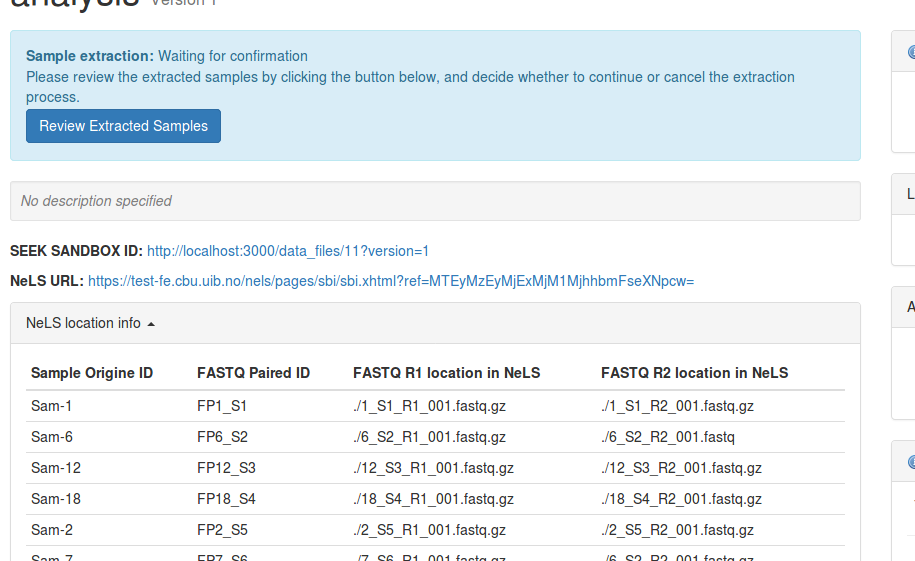The image size is (915, 561).
Task: Select the FP12_S3 paired ID cell
Action: coord(226,468)
